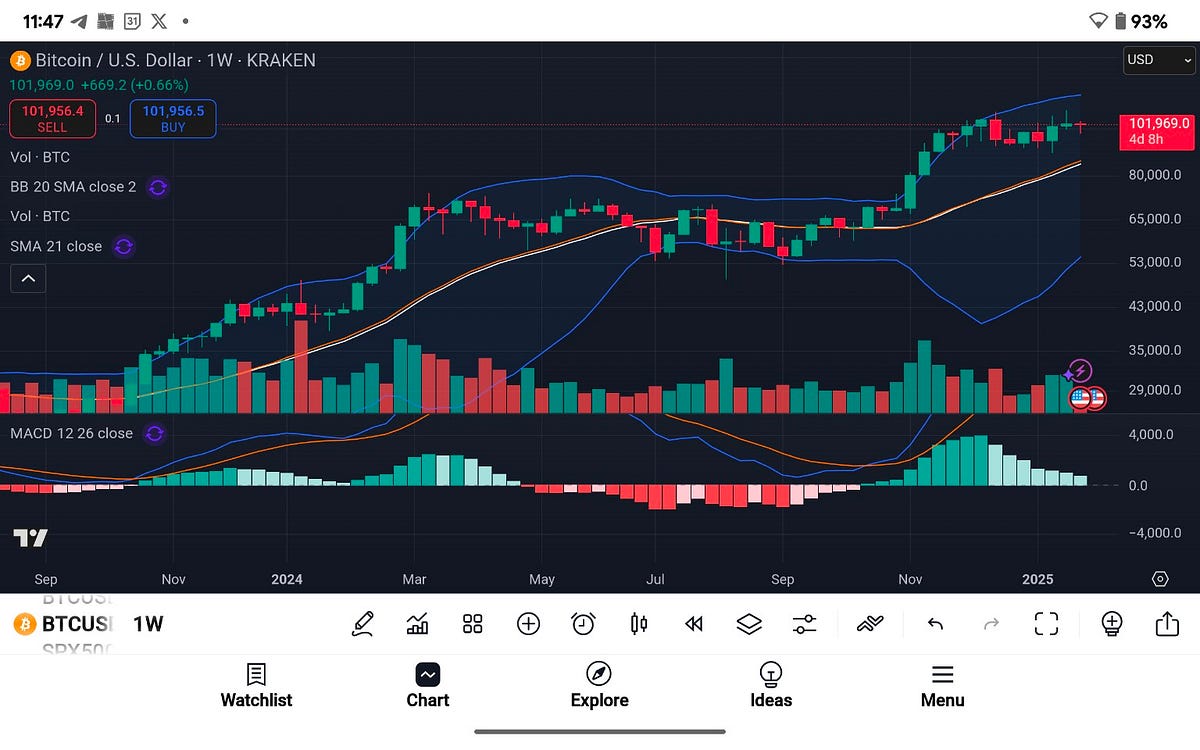The height and width of the screenshot is (750, 1200).
Task: Open the indicators panel via the chart icon
Action: 417,623
